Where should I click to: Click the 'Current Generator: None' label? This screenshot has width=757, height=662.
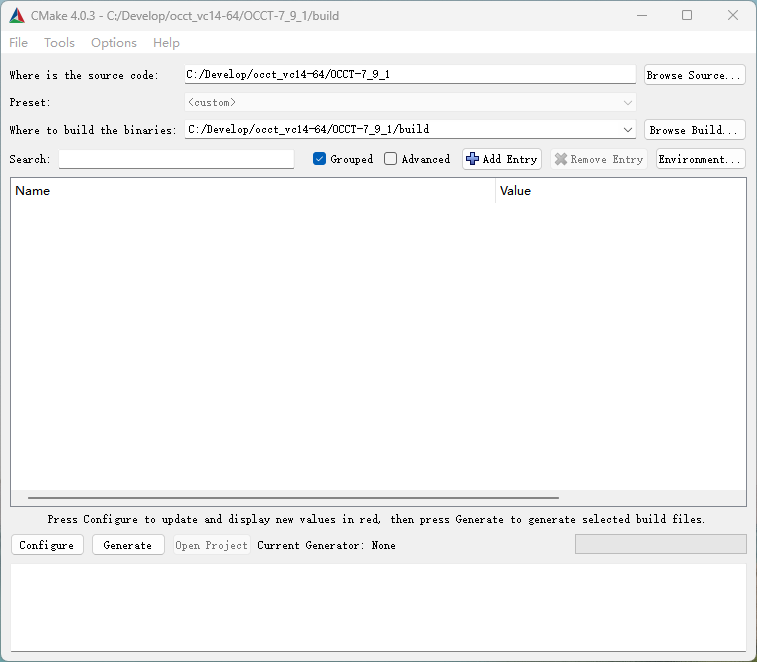point(326,545)
